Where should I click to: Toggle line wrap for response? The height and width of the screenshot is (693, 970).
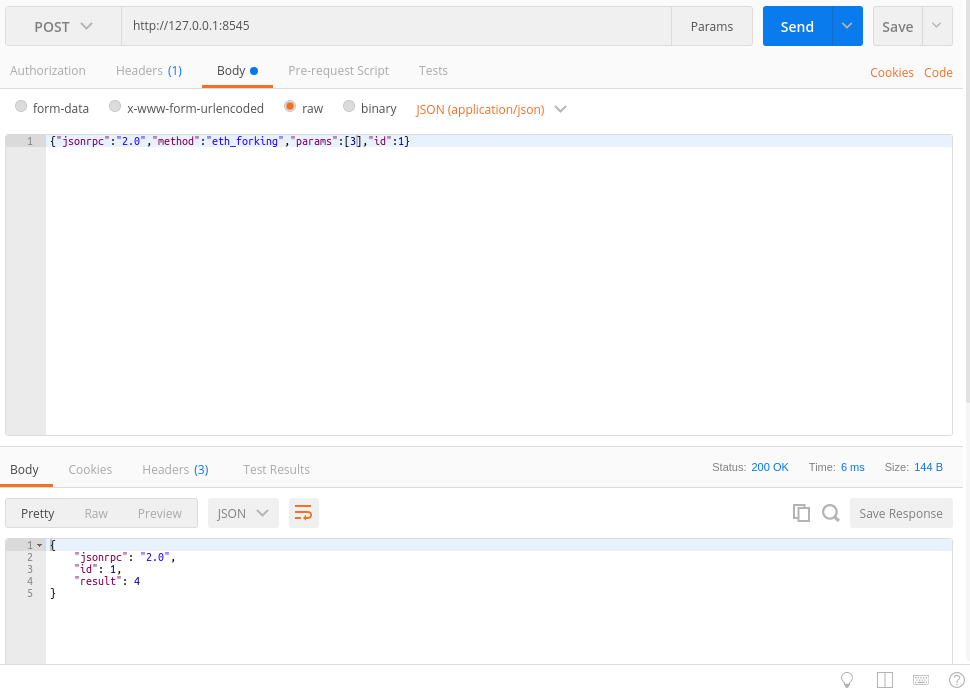click(x=303, y=513)
